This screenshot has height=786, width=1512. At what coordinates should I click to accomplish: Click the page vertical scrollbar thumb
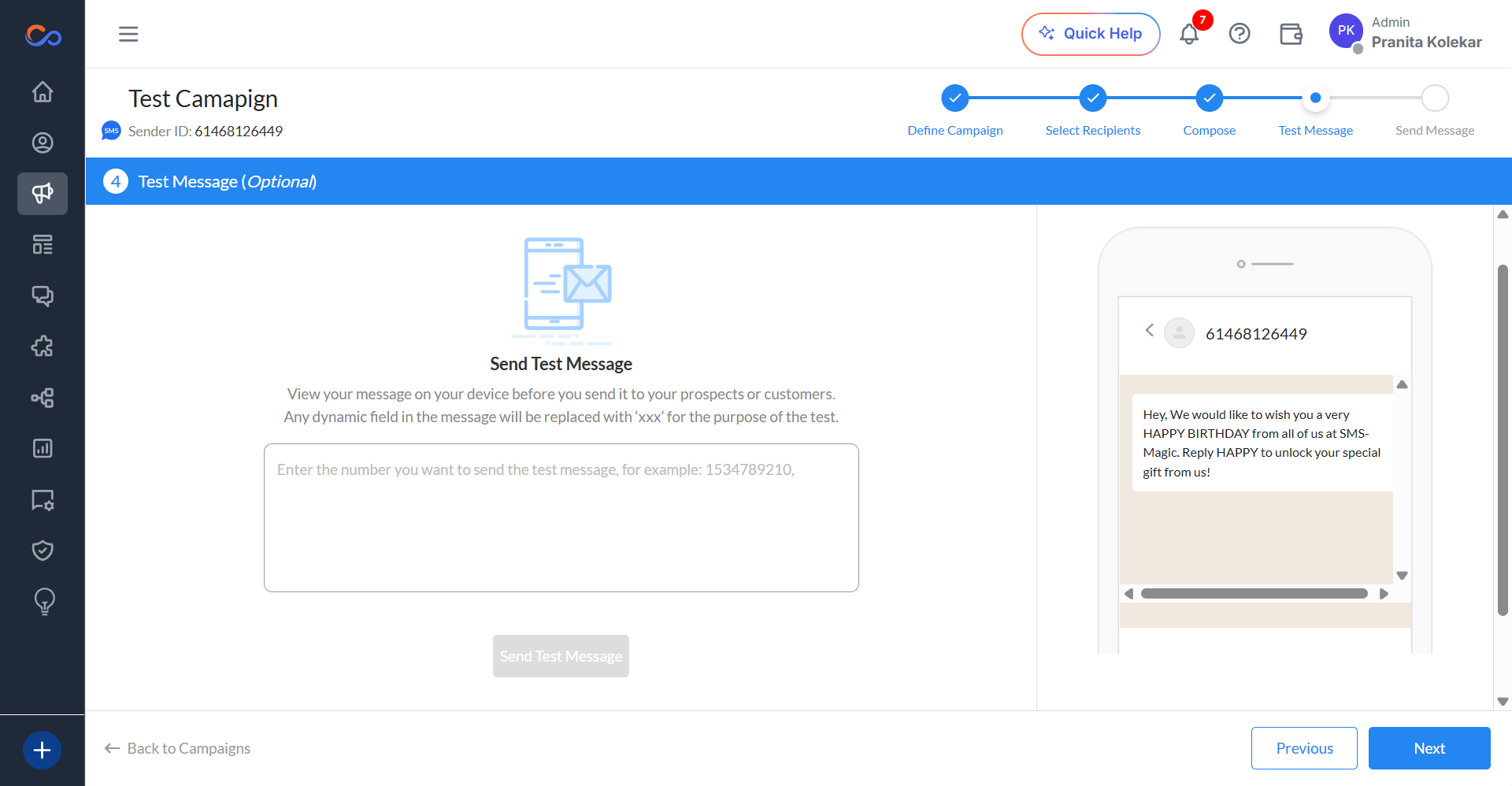coord(1503,440)
